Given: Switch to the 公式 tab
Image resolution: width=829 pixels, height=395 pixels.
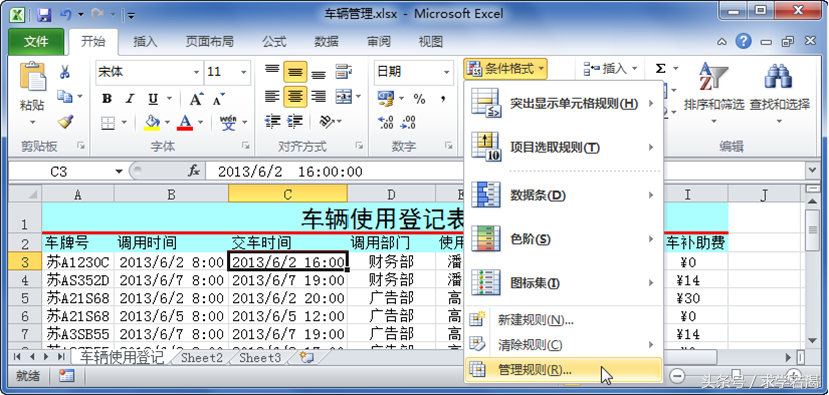Looking at the screenshot, I should [274, 42].
